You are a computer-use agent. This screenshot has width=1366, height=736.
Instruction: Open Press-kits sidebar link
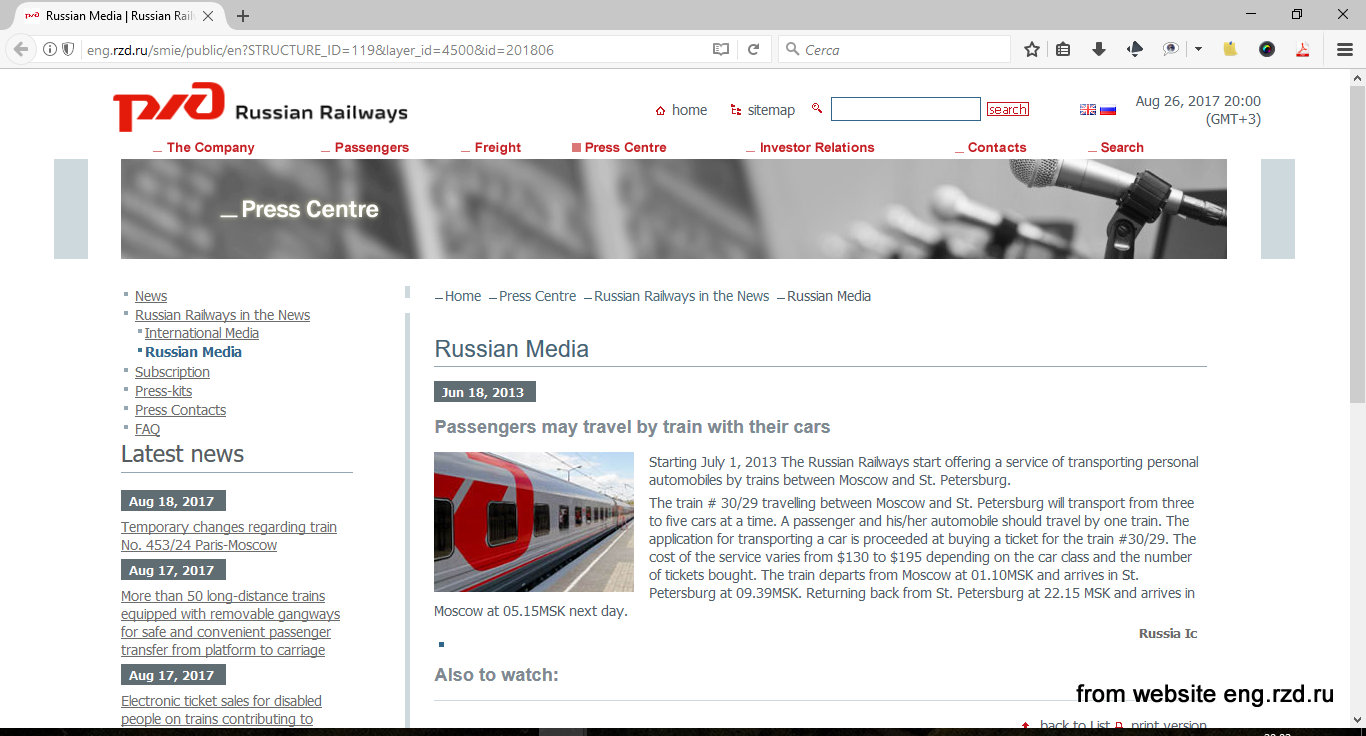pos(163,391)
